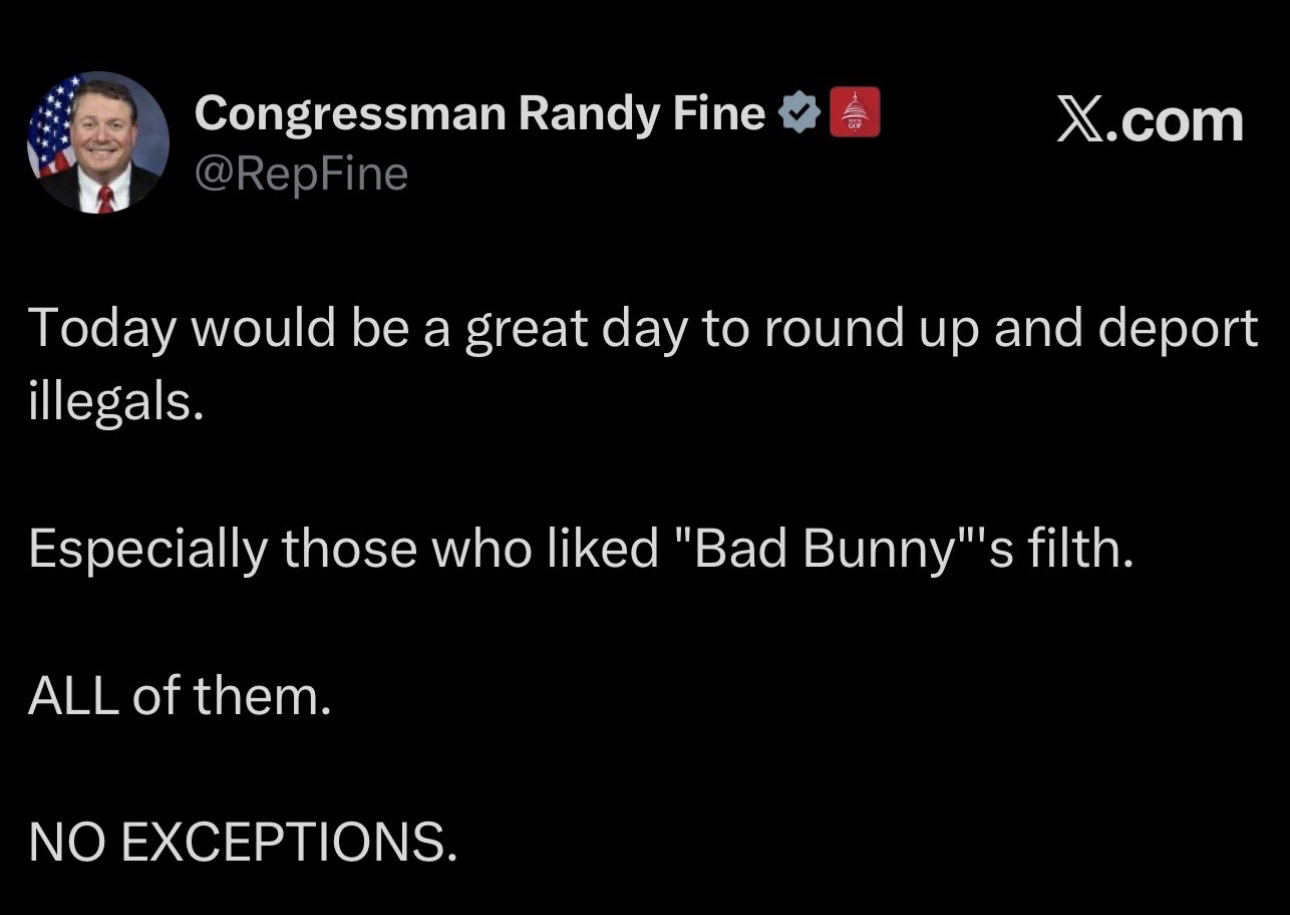
Task: Click the "ALL of them." line
Action: 179,696
